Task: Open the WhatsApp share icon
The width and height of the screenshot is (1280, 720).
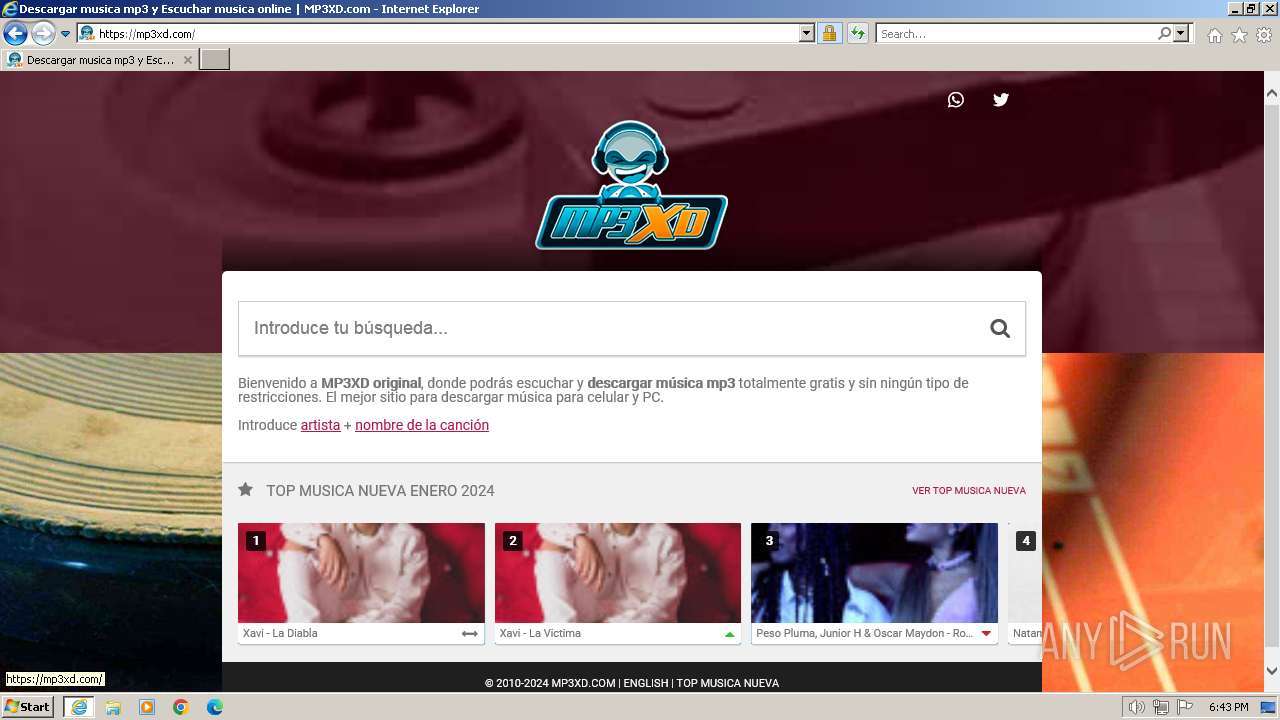Action: coord(956,99)
